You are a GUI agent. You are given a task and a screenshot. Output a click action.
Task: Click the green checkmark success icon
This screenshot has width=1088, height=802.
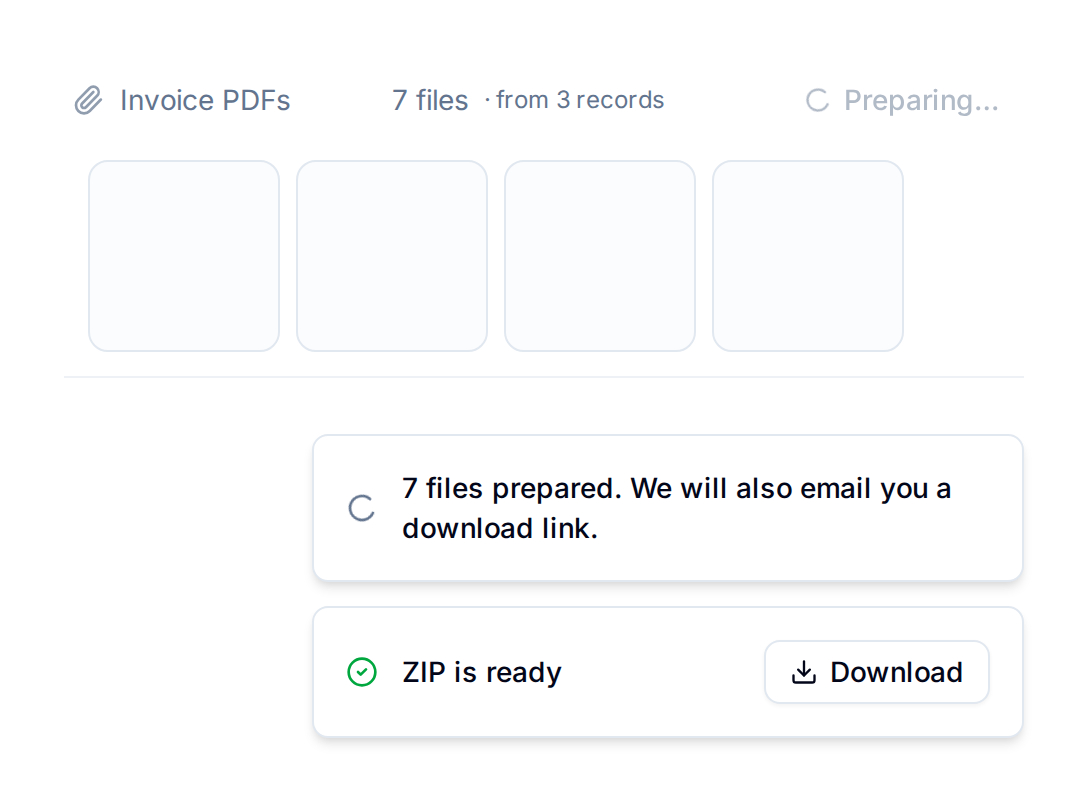[x=362, y=672]
